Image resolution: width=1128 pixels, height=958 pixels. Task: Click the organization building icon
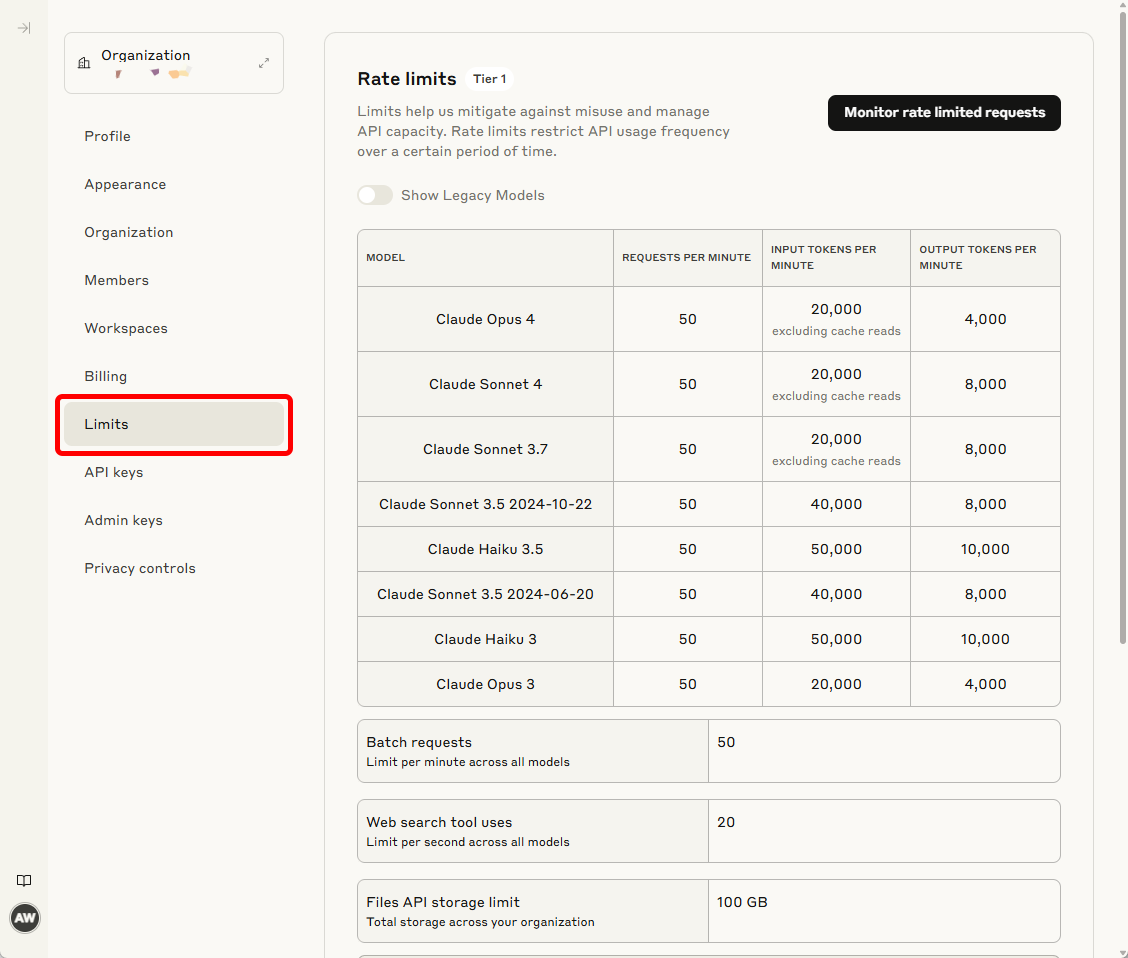[x=84, y=63]
